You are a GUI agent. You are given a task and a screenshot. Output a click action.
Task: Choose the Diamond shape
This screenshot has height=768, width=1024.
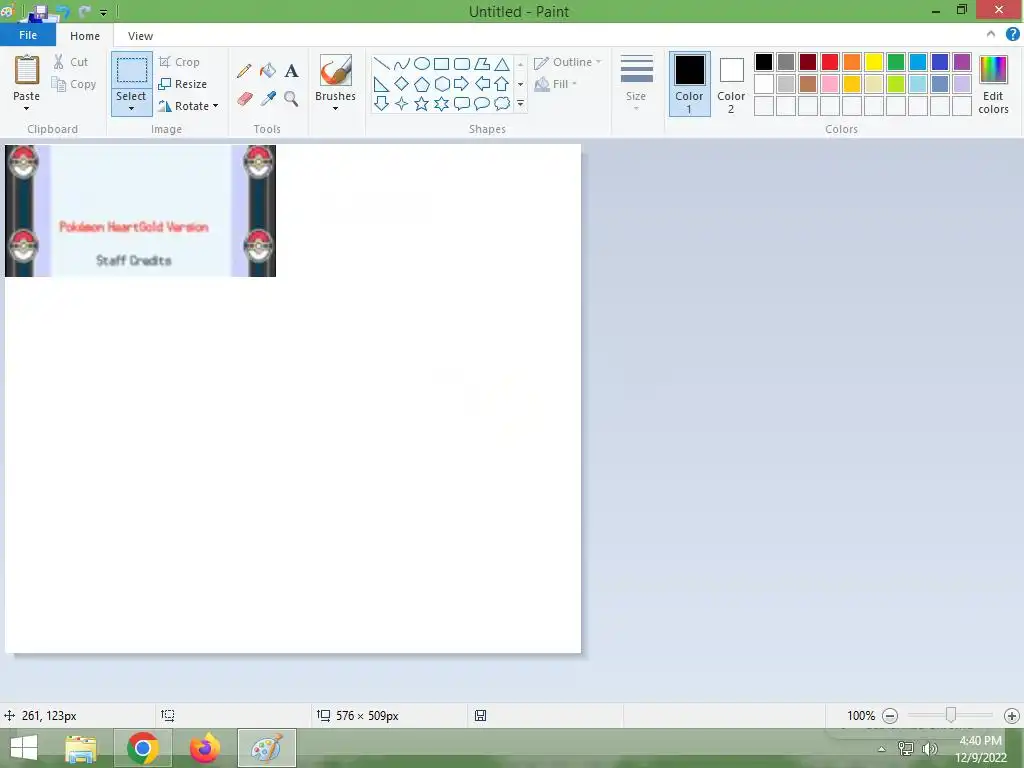click(402, 84)
